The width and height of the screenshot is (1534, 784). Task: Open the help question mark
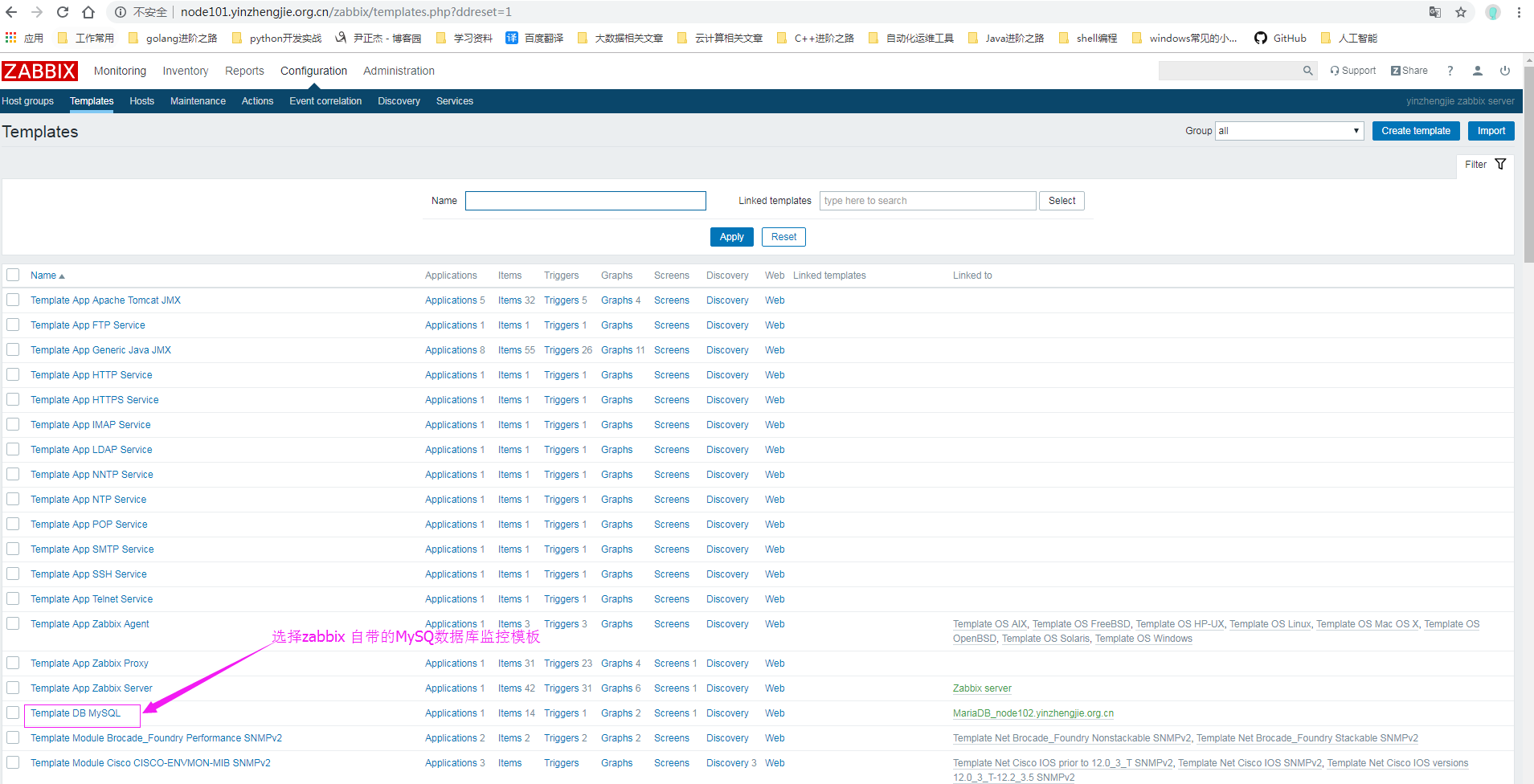pos(1450,71)
